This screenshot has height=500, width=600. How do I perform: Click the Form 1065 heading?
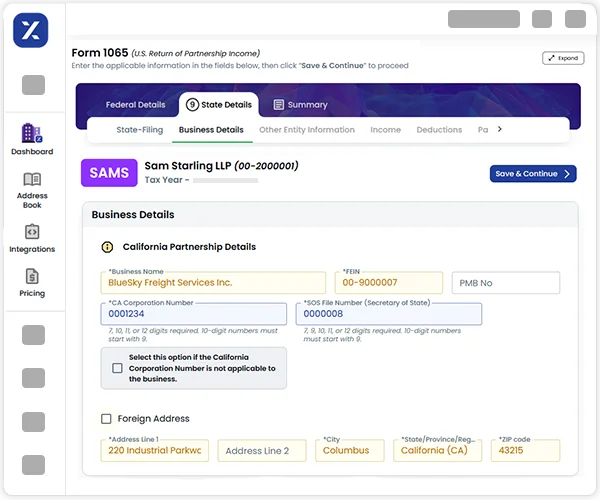coord(100,52)
